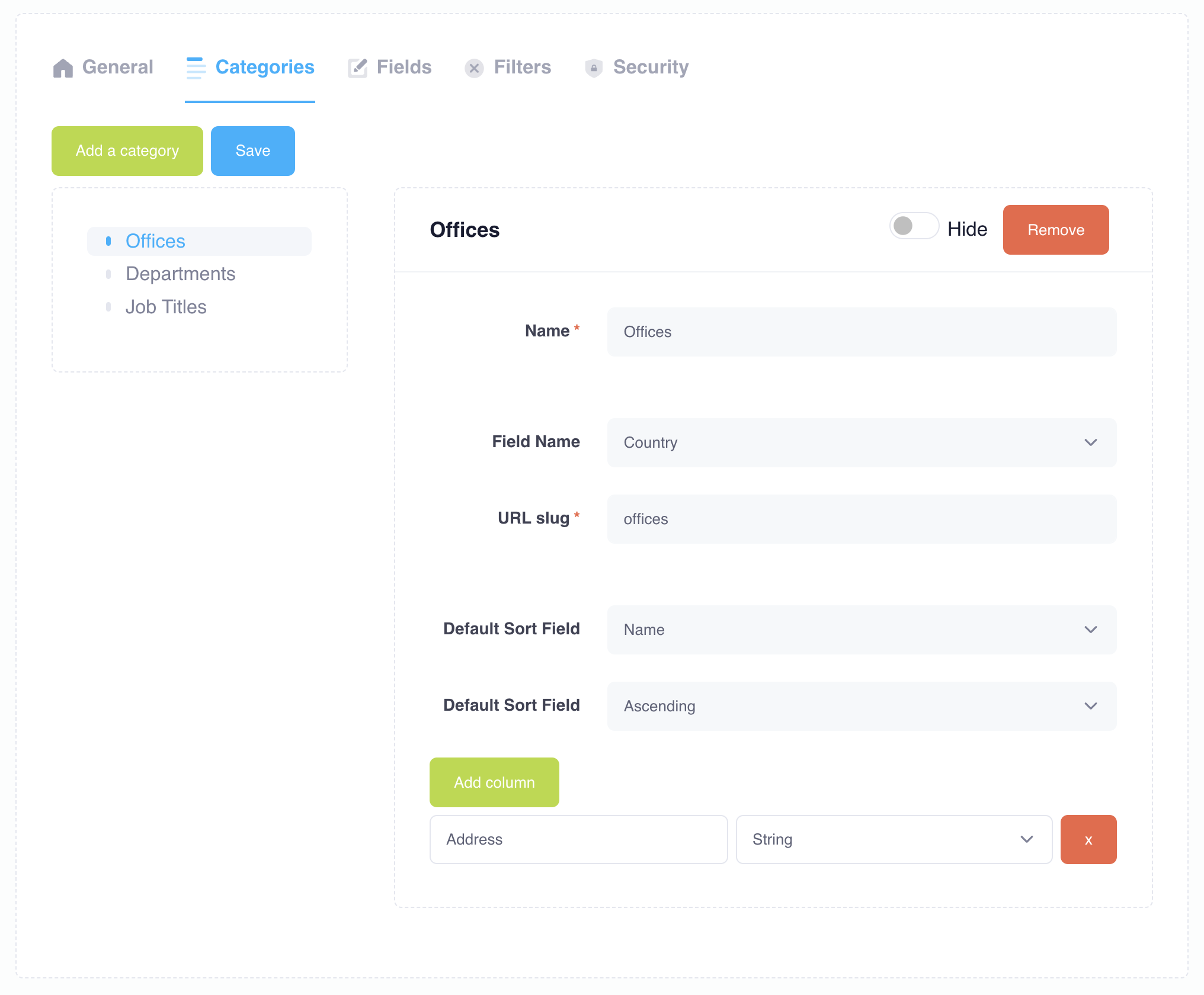This screenshot has height=995, width=1204.
Task: Delete the Address column with the x button
Action: pyautogui.click(x=1088, y=839)
